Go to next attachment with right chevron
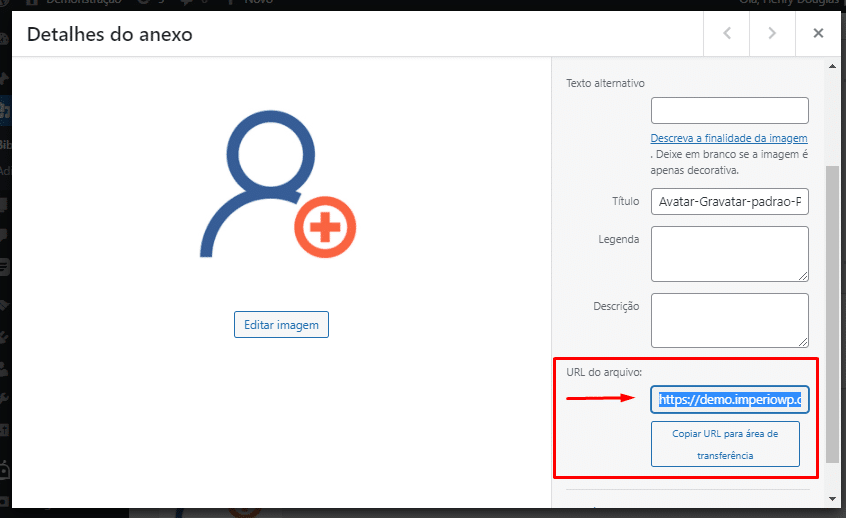 click(772, 34)
